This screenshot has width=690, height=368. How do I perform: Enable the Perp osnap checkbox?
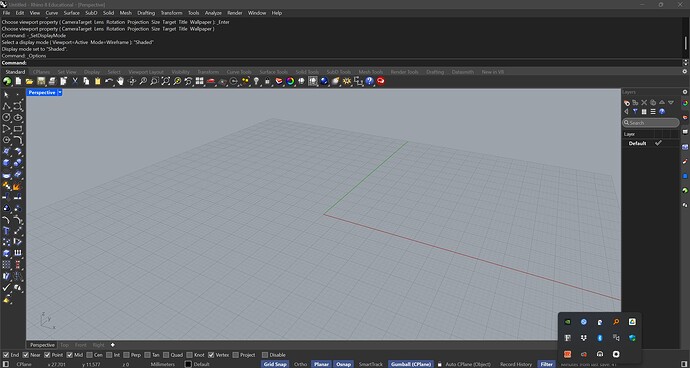point(127,355)
